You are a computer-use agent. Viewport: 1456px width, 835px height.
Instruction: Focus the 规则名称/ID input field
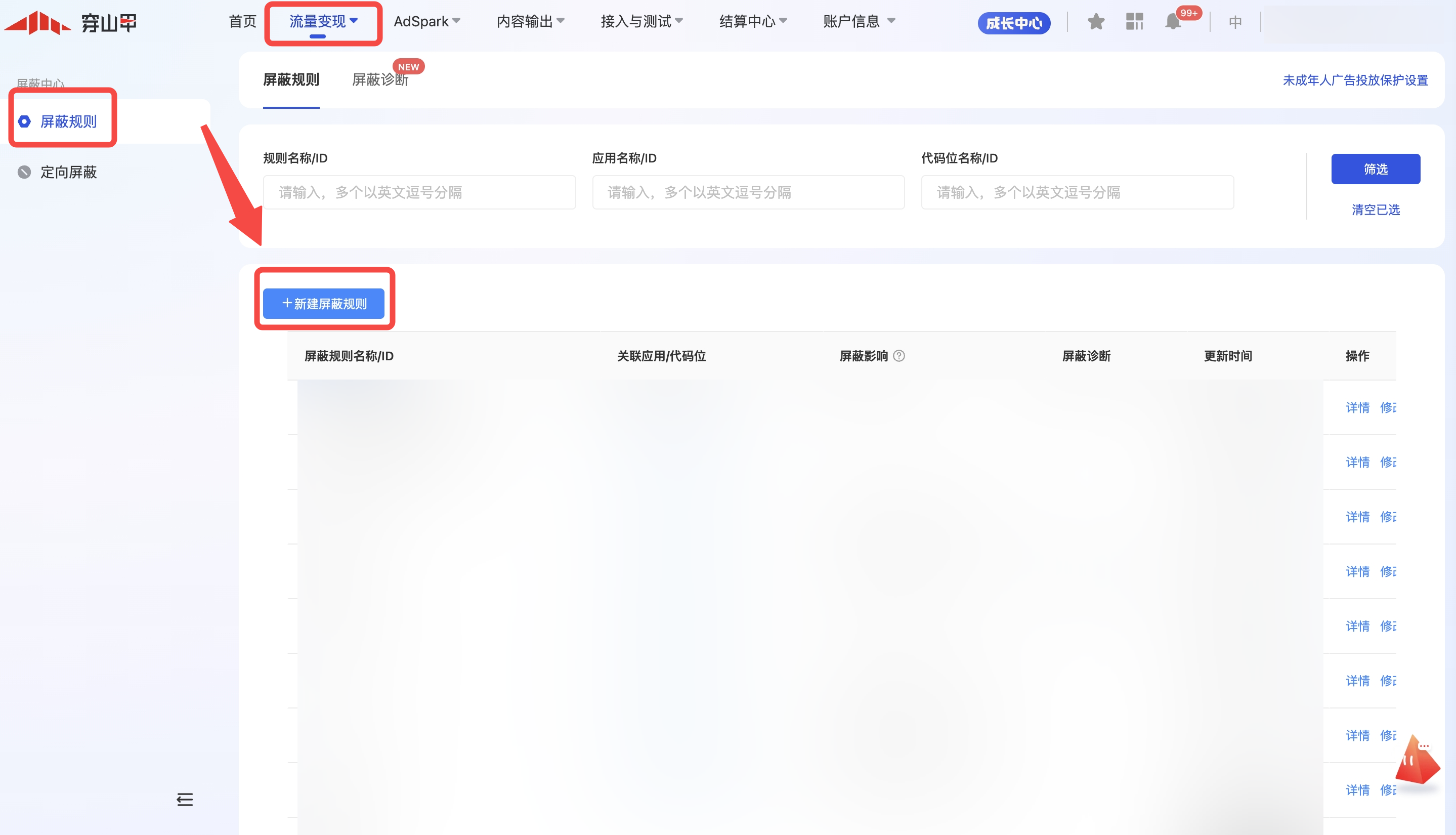[x=419, y=192]
